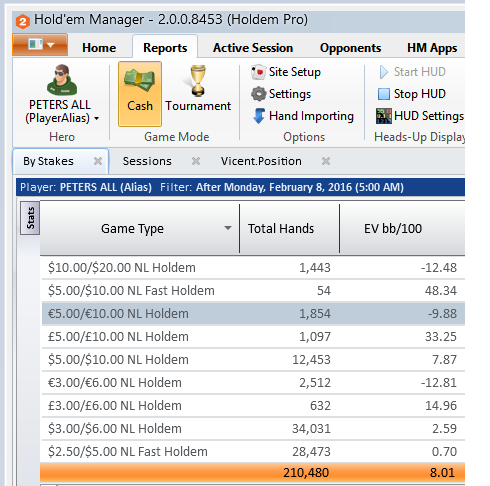This screenshot has width=490, height=486.
Task: Open Site Setup cards icon
Action: tap(258, 72)
